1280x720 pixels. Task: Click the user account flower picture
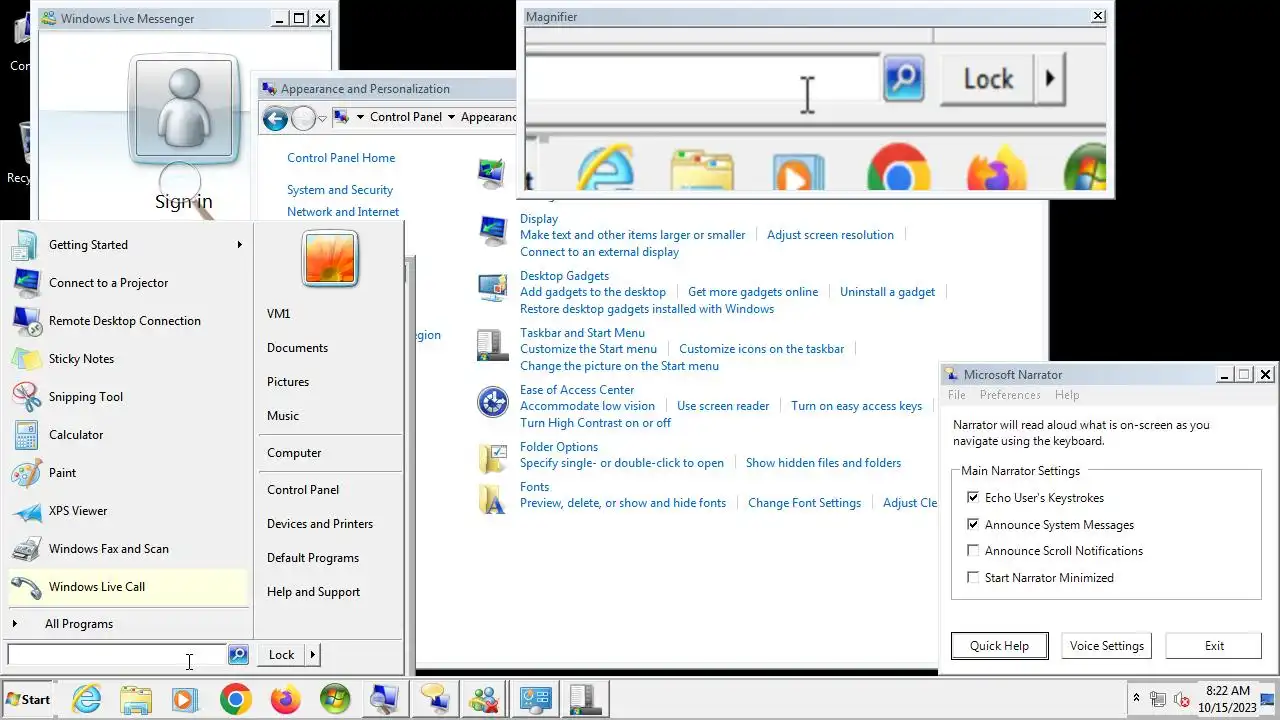coord(330,259)
